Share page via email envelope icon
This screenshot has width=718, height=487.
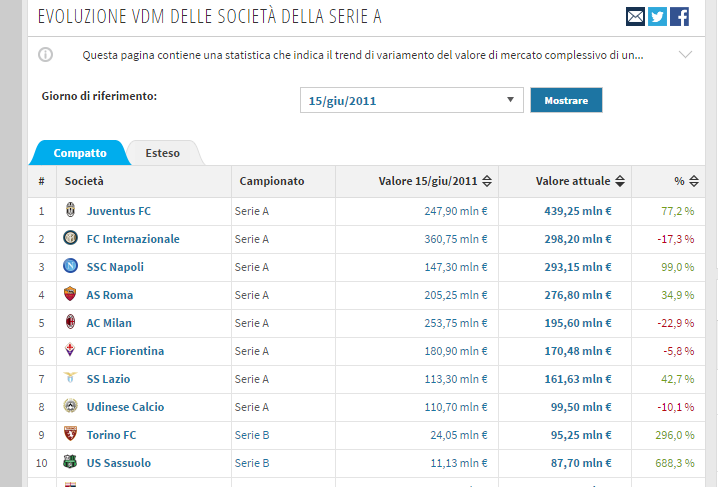[x=635, y=16]
